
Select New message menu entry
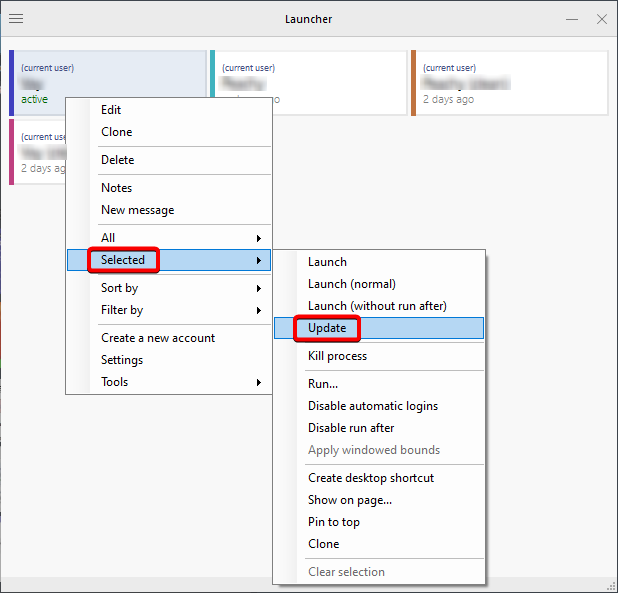point(169,210)
